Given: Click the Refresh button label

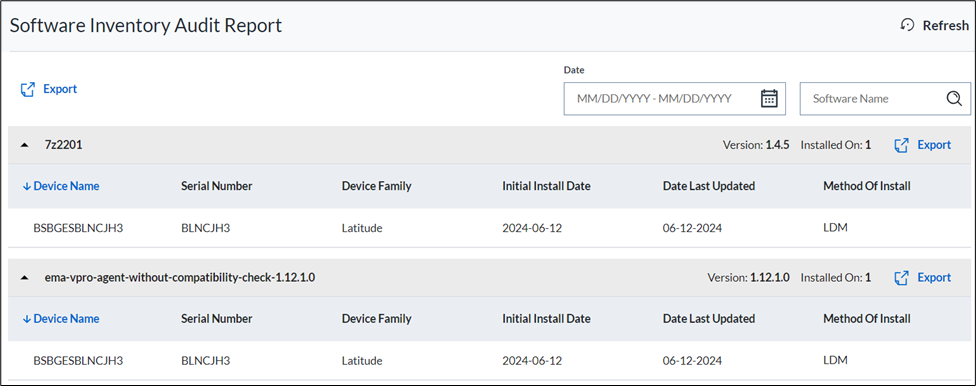Looking at the screenshot, I should pyautogui.click(x=946, y=26).
